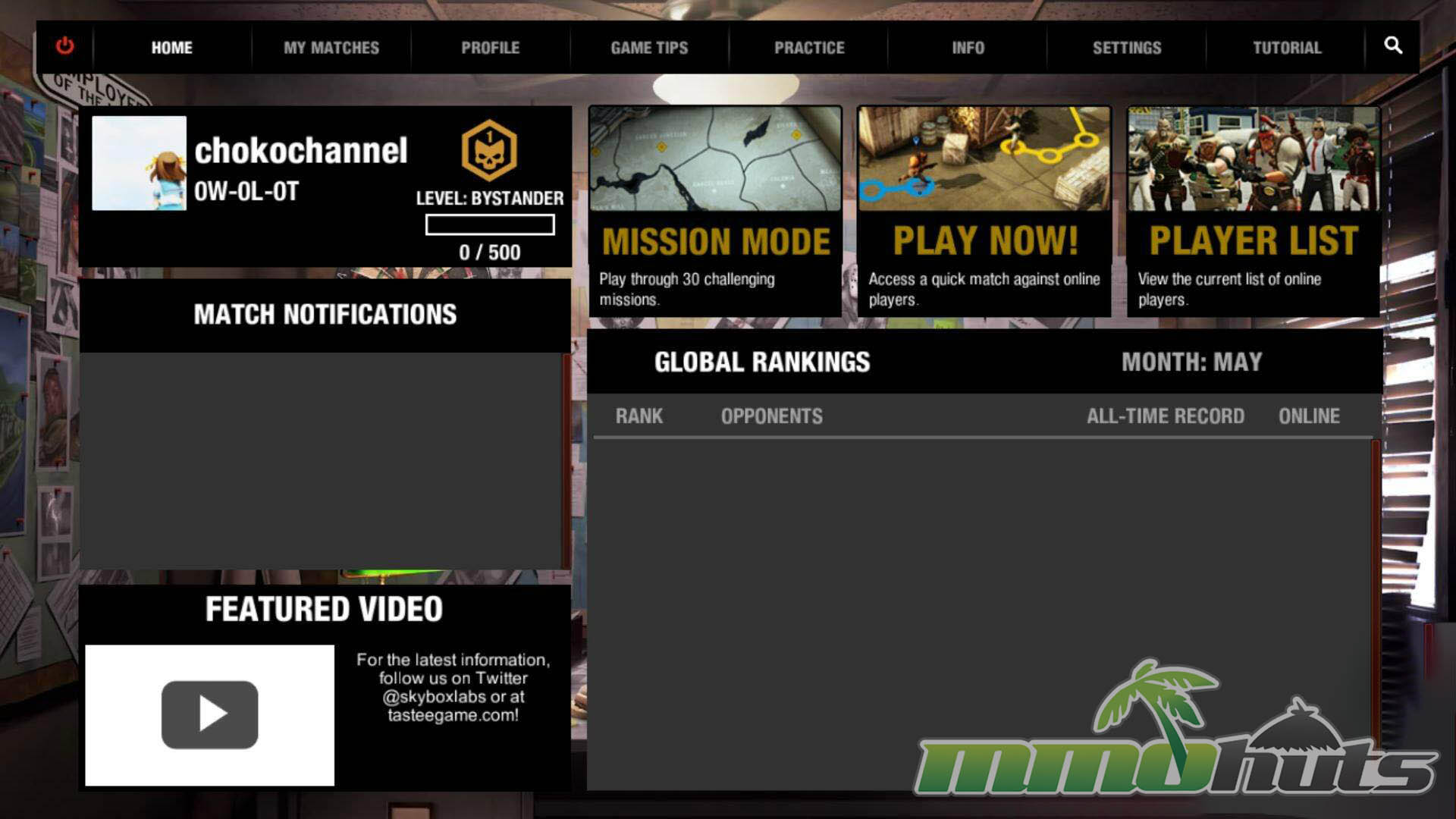Click the Global Rankings red scrollbar
Viewport: 1456px width, 819px height.
click(1376, 576)
